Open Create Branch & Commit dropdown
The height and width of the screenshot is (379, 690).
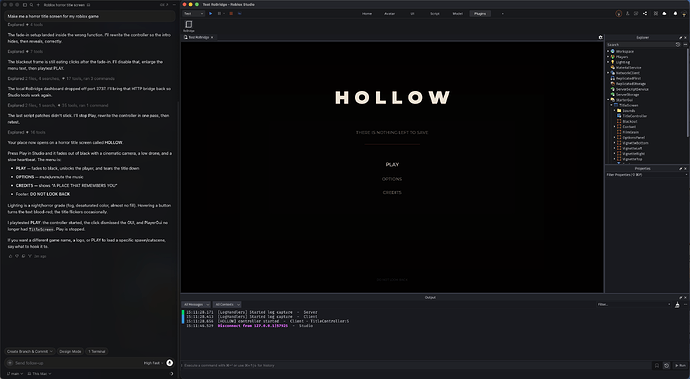click(30, 351)
